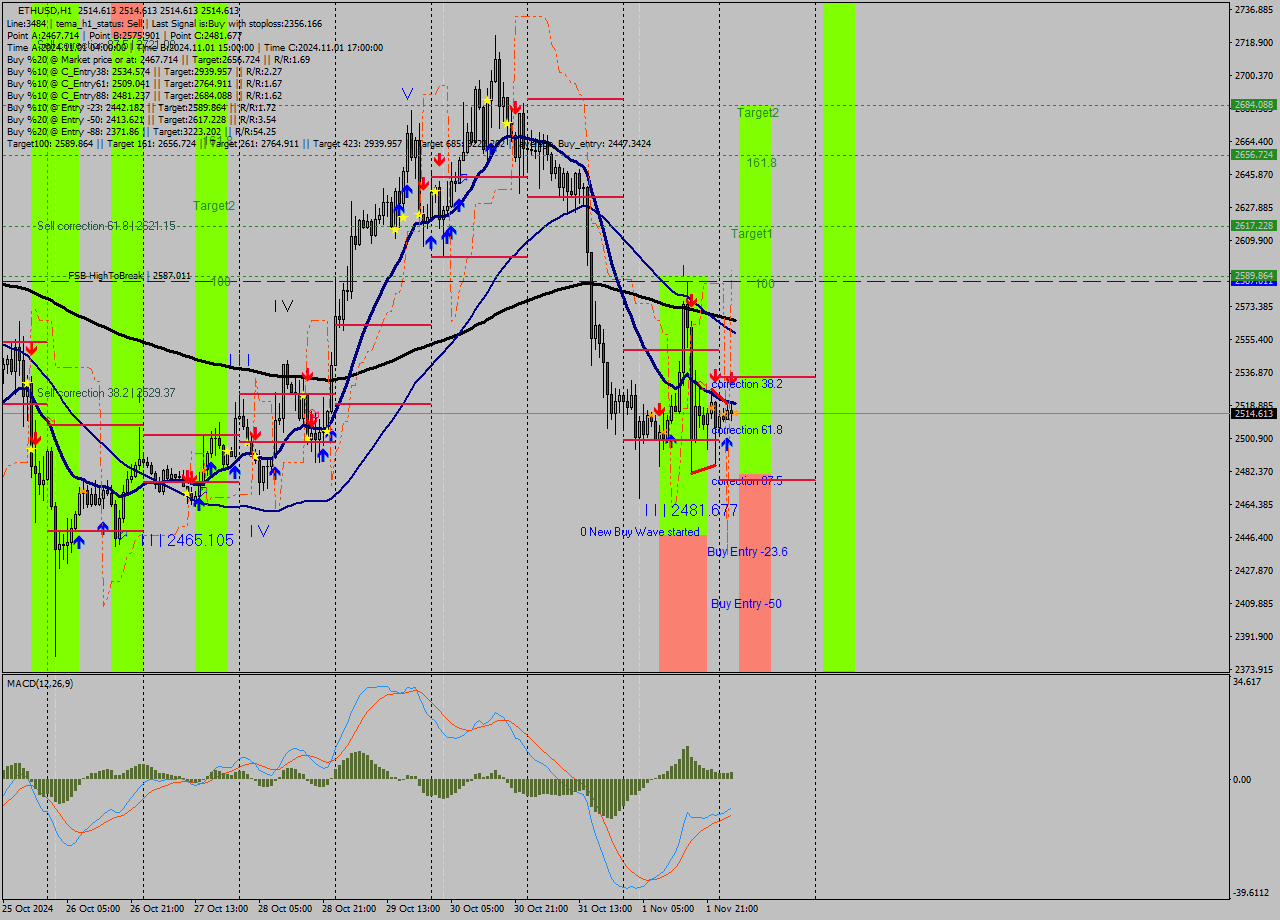
Task: Select the green 2684.088 price tag
Action: coord(1253,104)
